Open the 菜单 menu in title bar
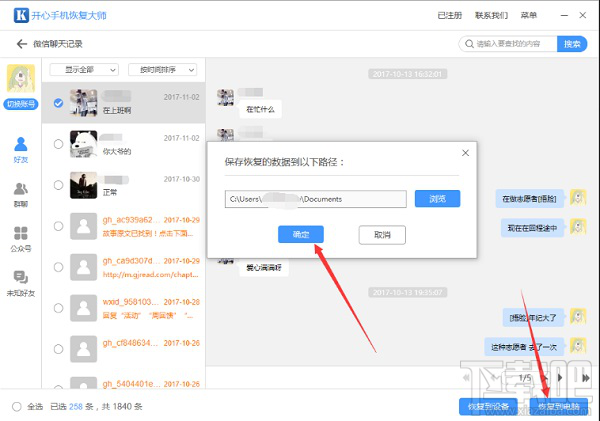This screenshot has width=600, height=421. coord(529,15)
